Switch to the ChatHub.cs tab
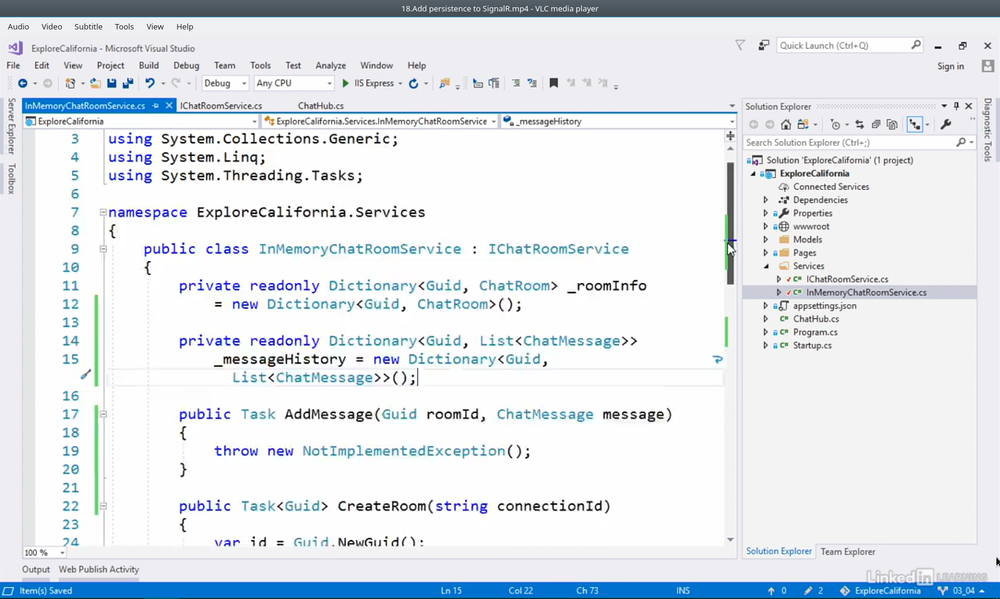1000x599 pixels. pyautogui.click(x=321, y=106)
